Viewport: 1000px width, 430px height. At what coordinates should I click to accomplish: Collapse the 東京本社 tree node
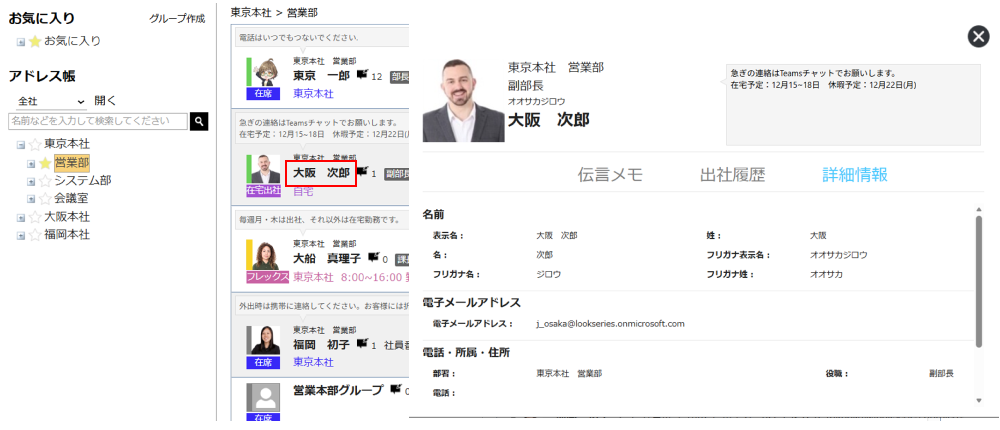tap(21, 145)
